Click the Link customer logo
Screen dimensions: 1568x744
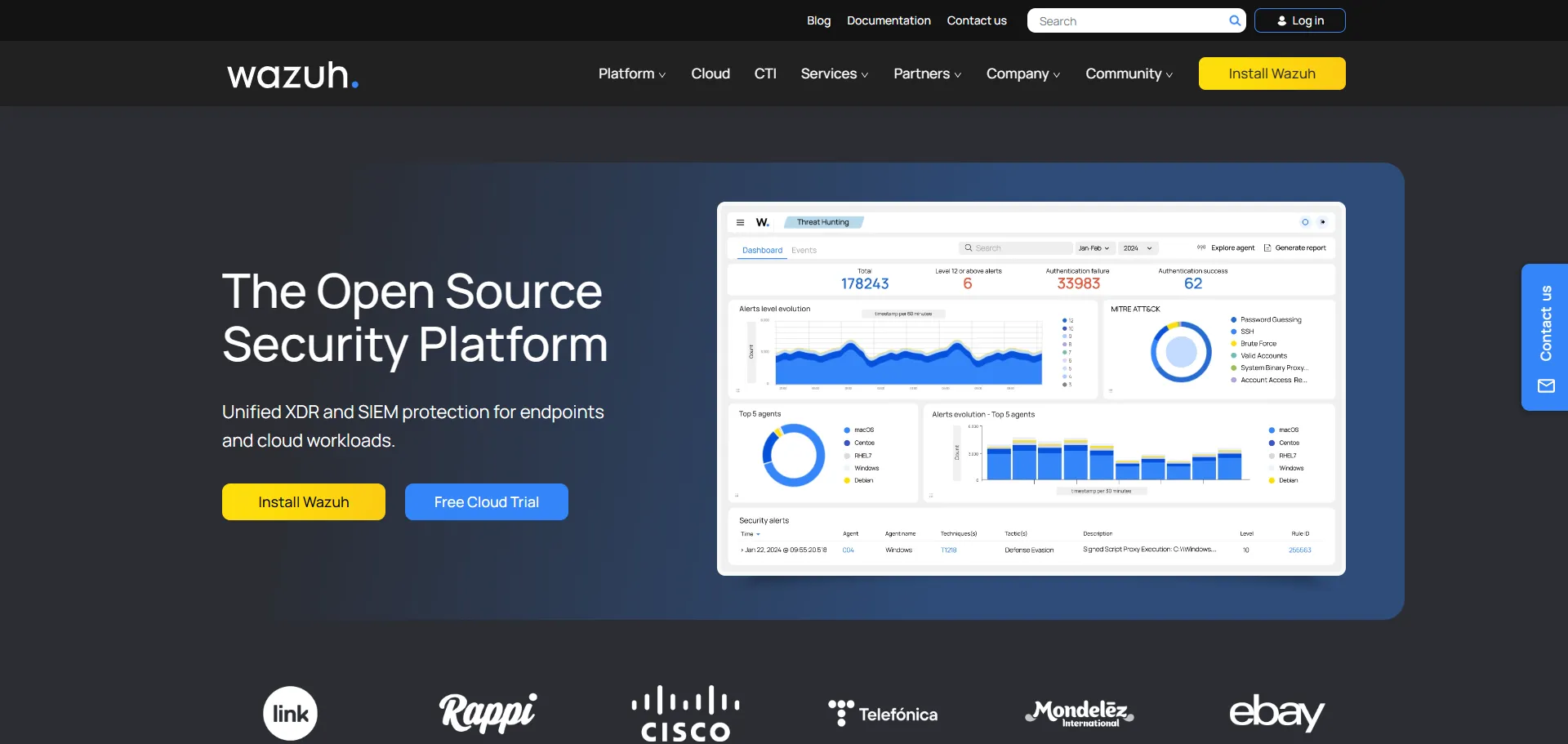290,713
